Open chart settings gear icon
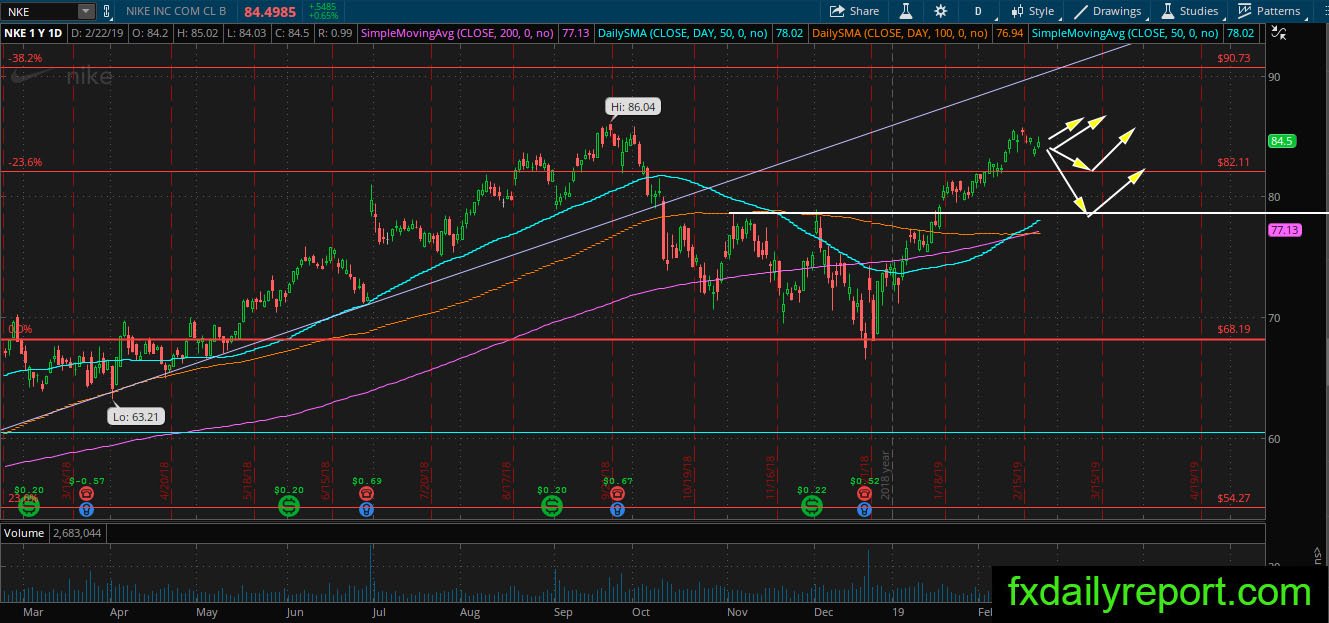This screenshot has width=1329, height=623. tap(940, 11)
